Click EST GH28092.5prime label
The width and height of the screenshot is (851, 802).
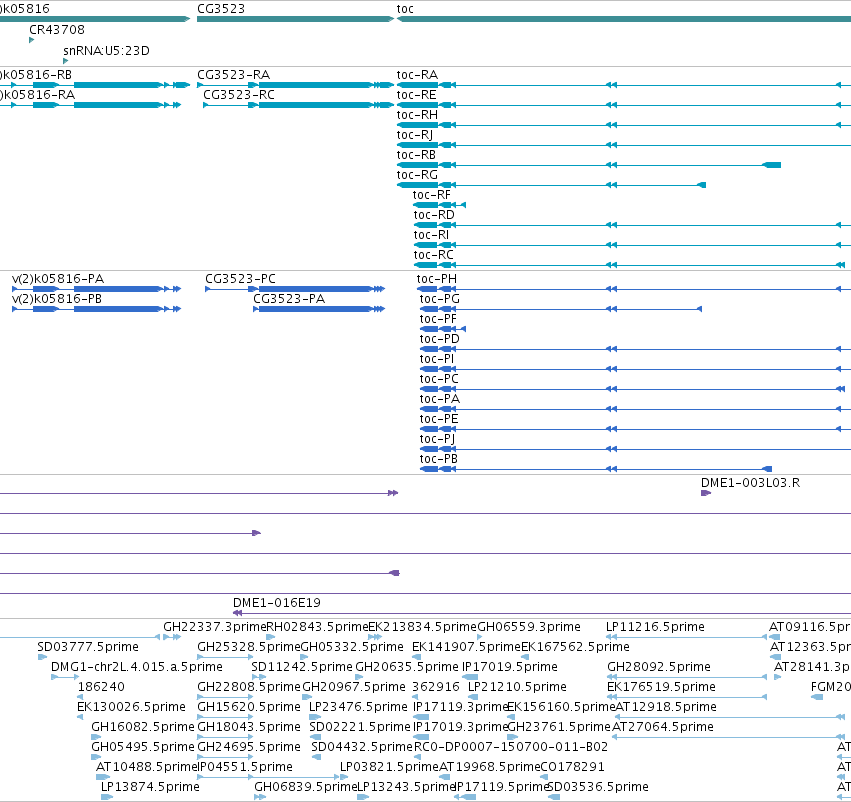[x=659, y=667]
